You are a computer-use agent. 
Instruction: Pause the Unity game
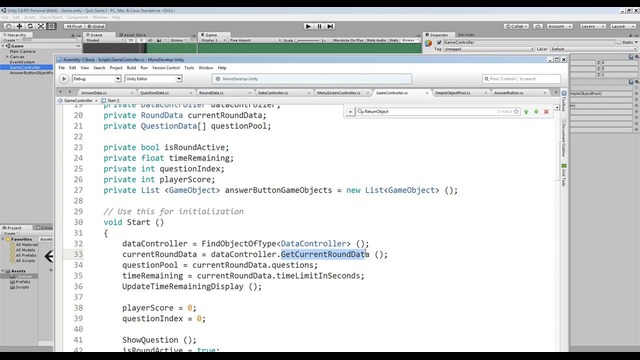coord(319,26)
